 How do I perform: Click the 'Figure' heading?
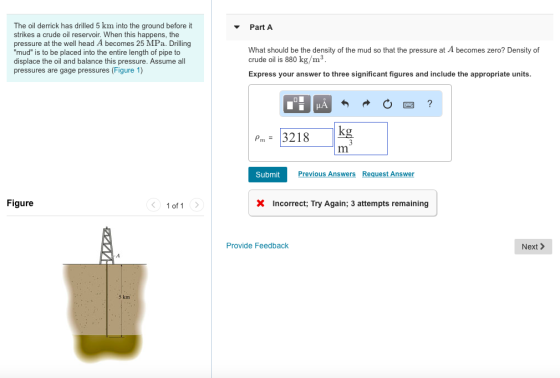click(20, 203)
